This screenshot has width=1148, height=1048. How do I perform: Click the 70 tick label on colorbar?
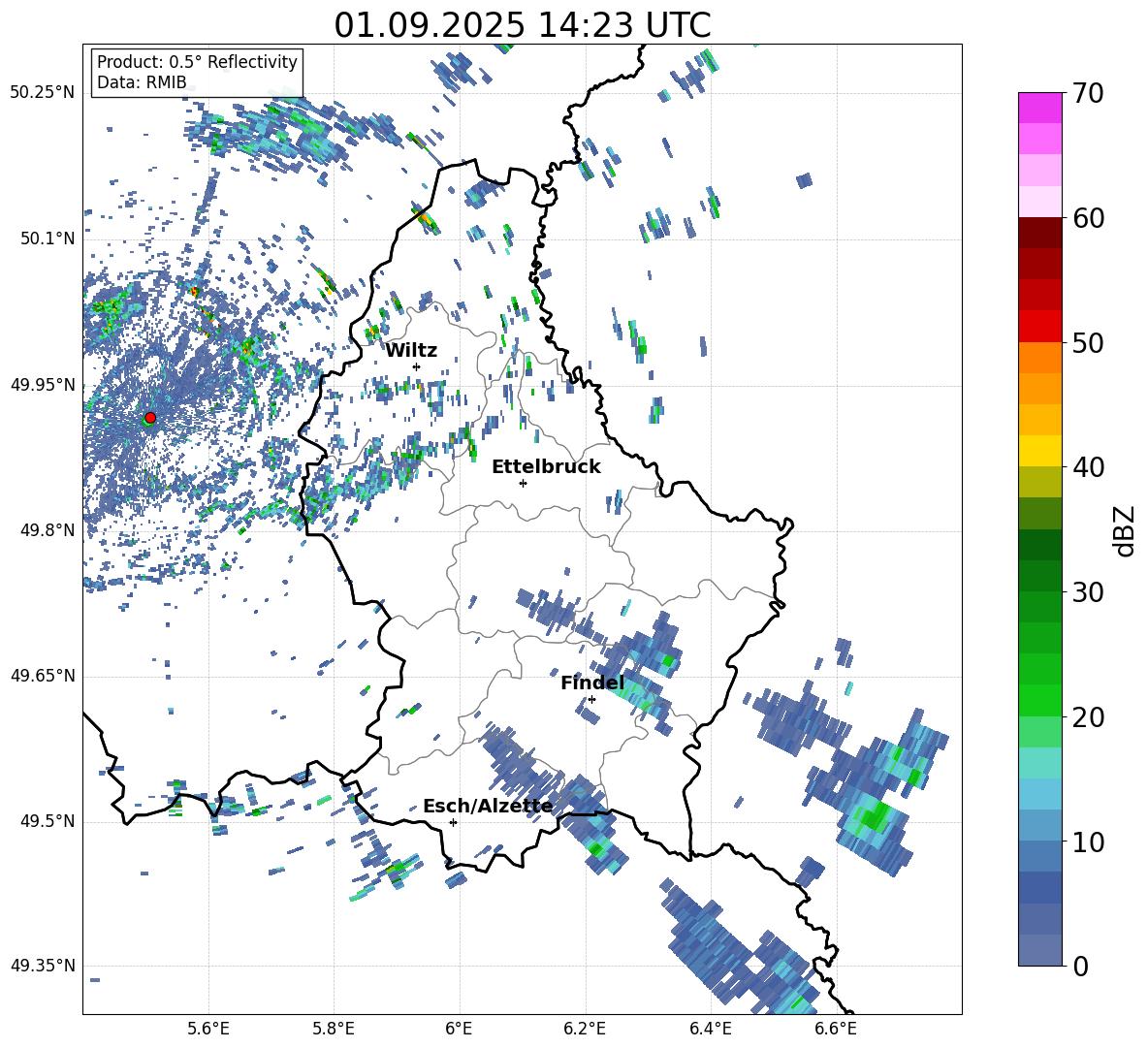1088,94
